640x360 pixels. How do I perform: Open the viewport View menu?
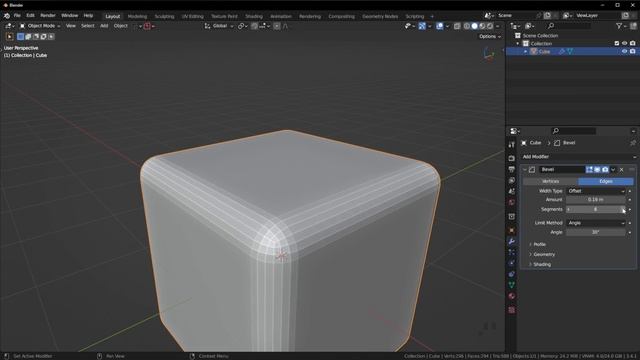click(71, 26)
